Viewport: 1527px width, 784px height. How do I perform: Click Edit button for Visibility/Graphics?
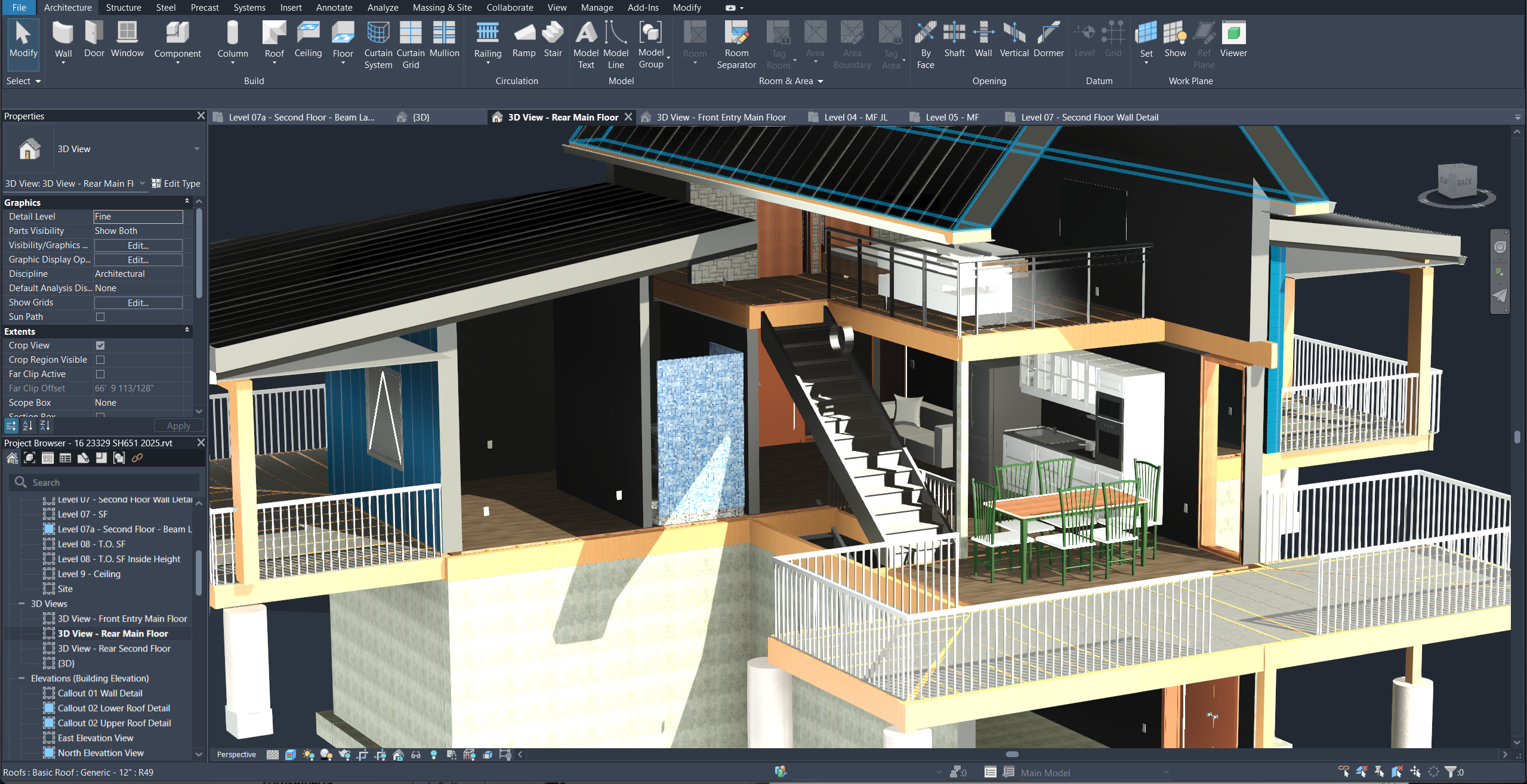pos(138,245)
